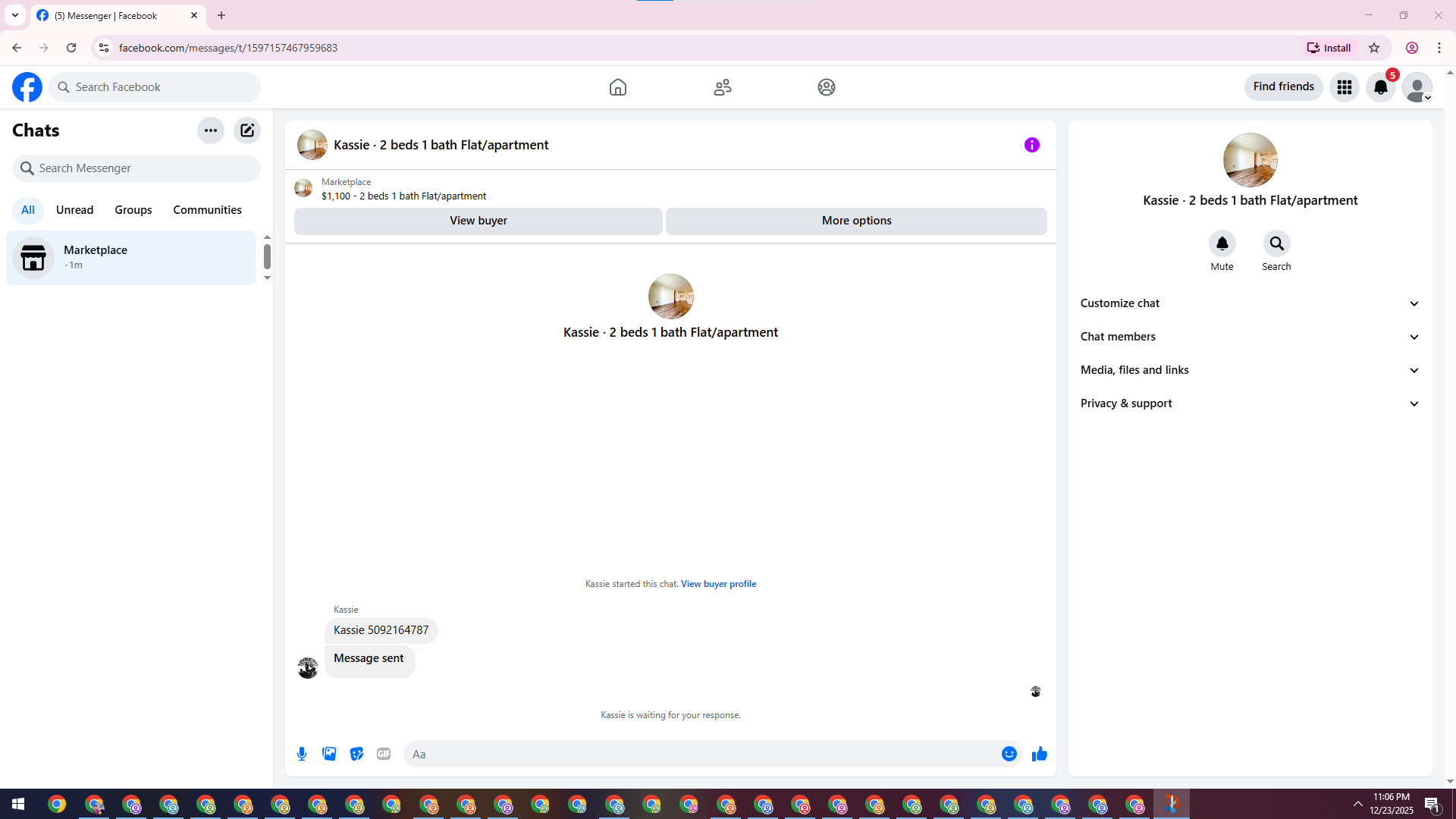Switch to the Unread chats tab

(x=74, y=210)
